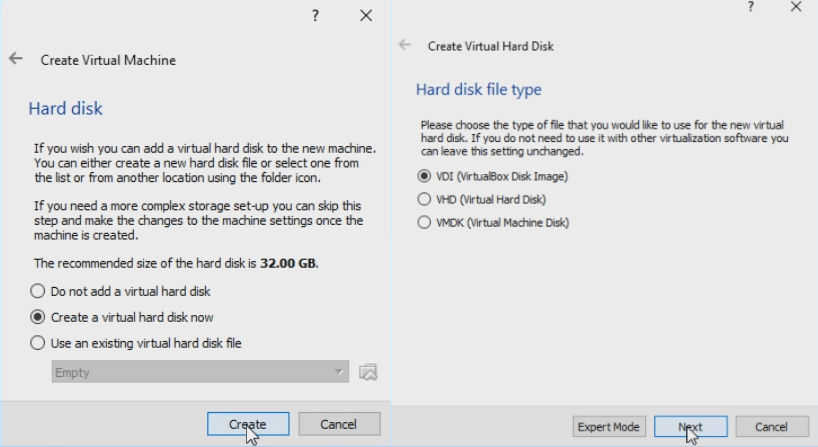Click the Hard disk file type heading
Image resolution: width=818 pixels, height=447 pixels.
tap(478, 90)
